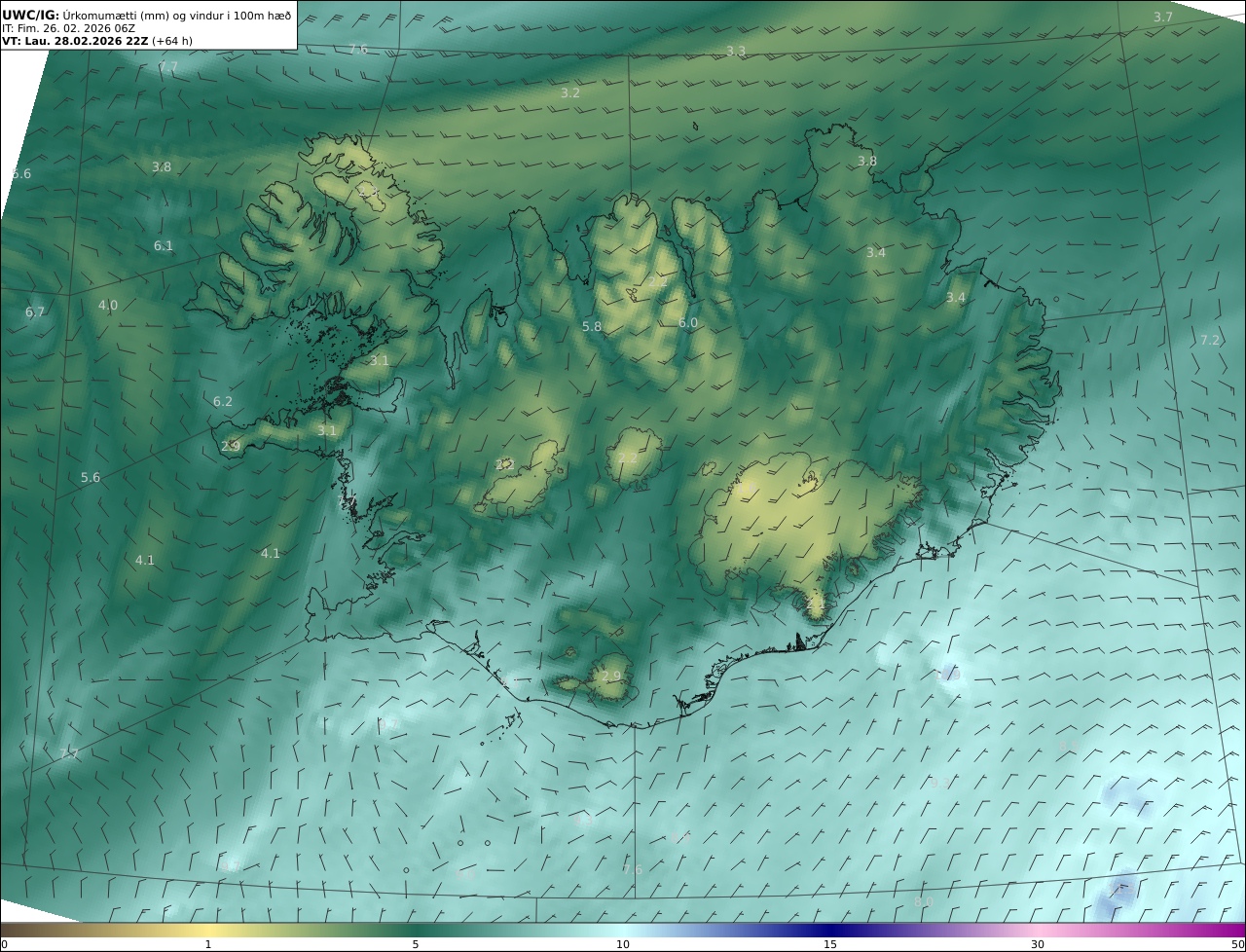Click the map value 6.0
The image size is (1246, 952).
(x=688, y=323)
